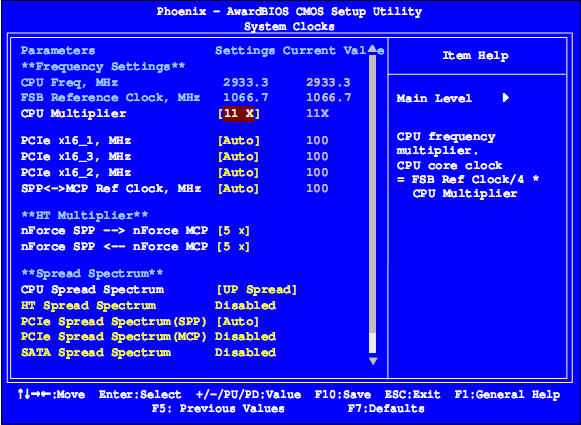581x425 pixels.
Task: Change SPP<->MCP Ref Clock Auto value
Action: point(239,189)
